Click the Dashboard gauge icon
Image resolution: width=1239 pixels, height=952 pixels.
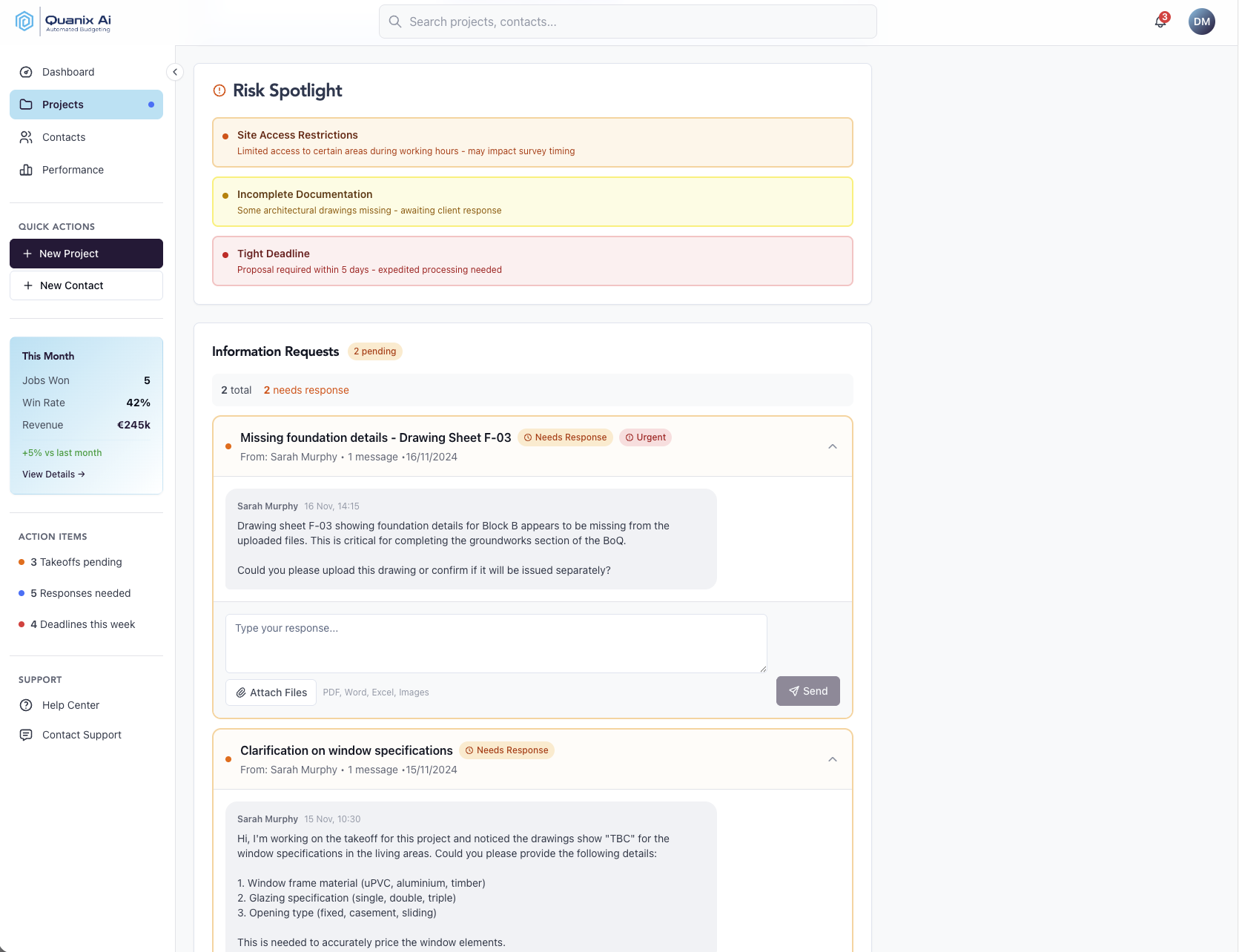pyautogui.click(x=26, y=72)
